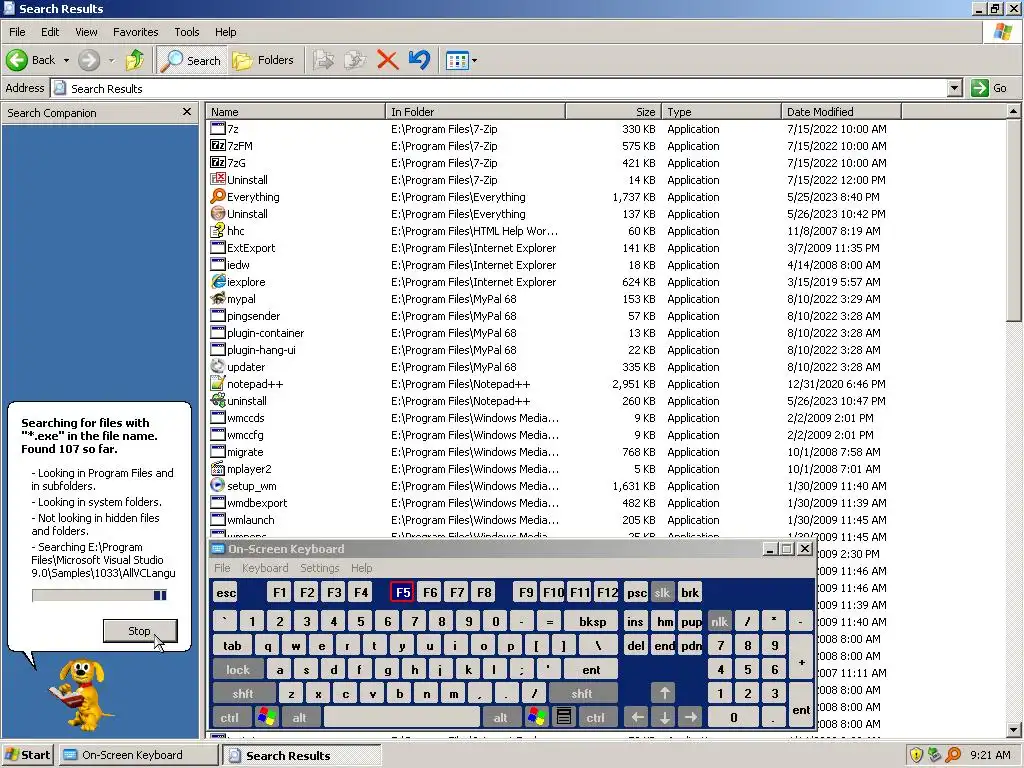The width and height of the screenshot is (1024, 768).
Task: Click the red Delete toolbar icon
Action: coord(387,61)
